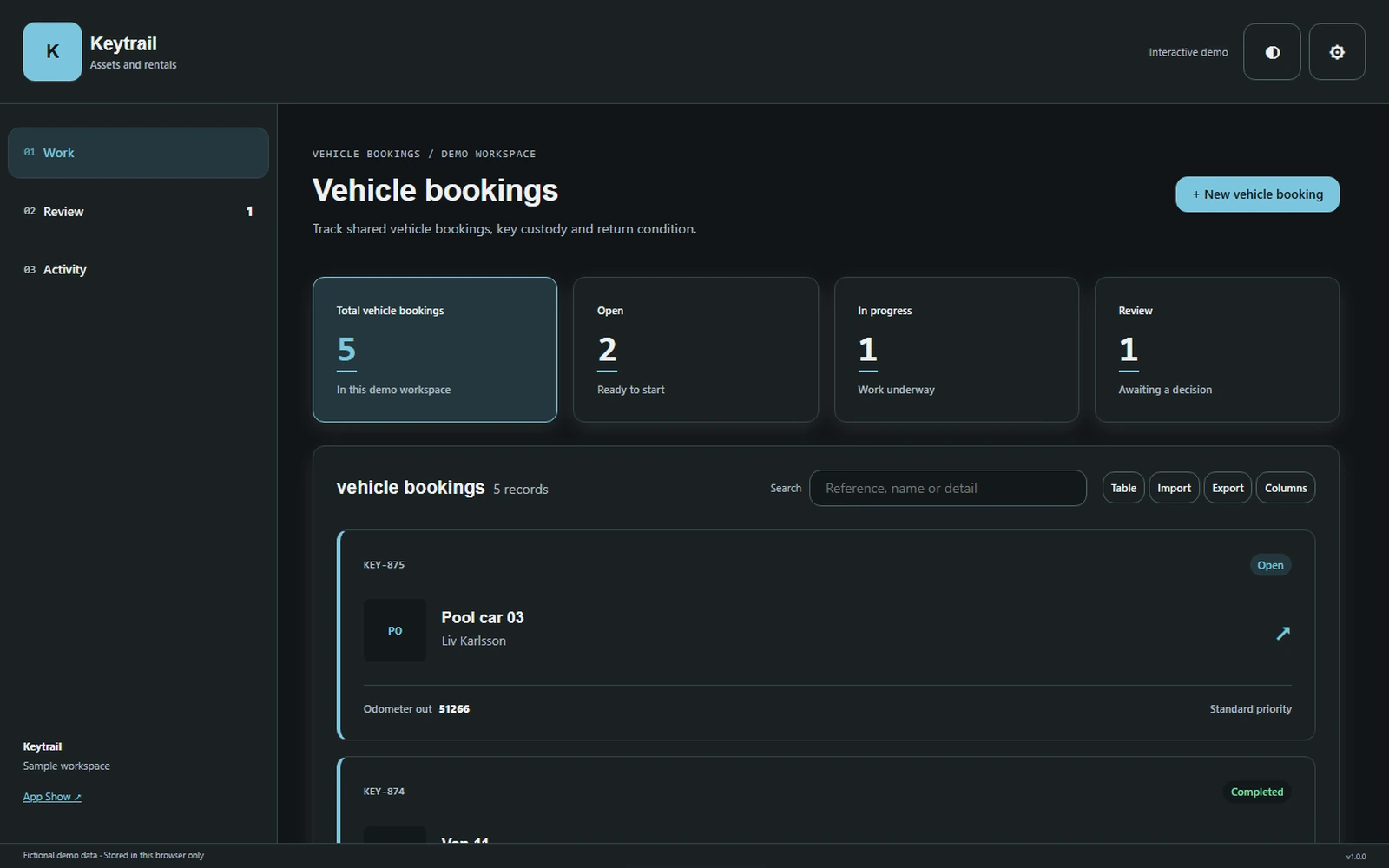1389x868 pixels.
Task: Click the Review count badge 1 in sidebar
Action: tap(250, 212)
